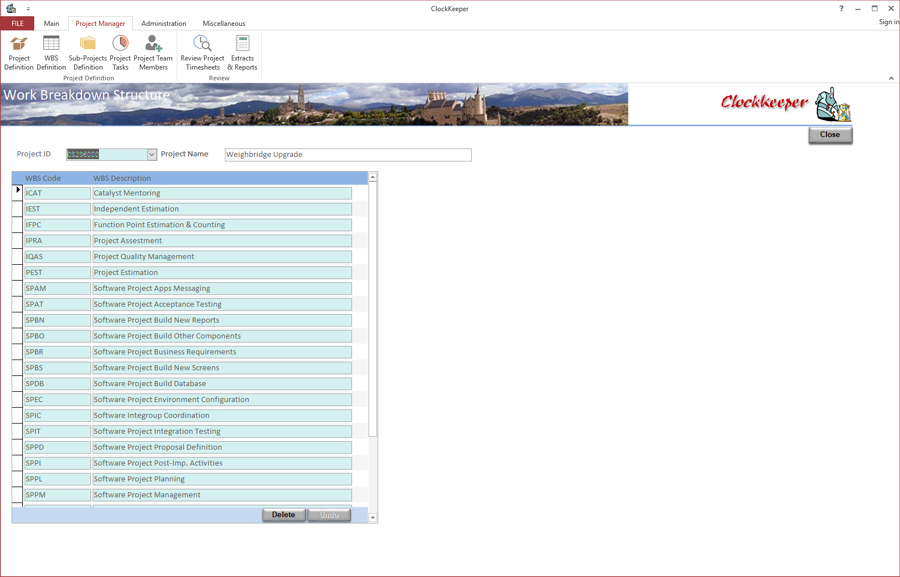Open Project Tasks ribbon icon
The width and height of the screenshot is (900, 577).
(120, 53)
